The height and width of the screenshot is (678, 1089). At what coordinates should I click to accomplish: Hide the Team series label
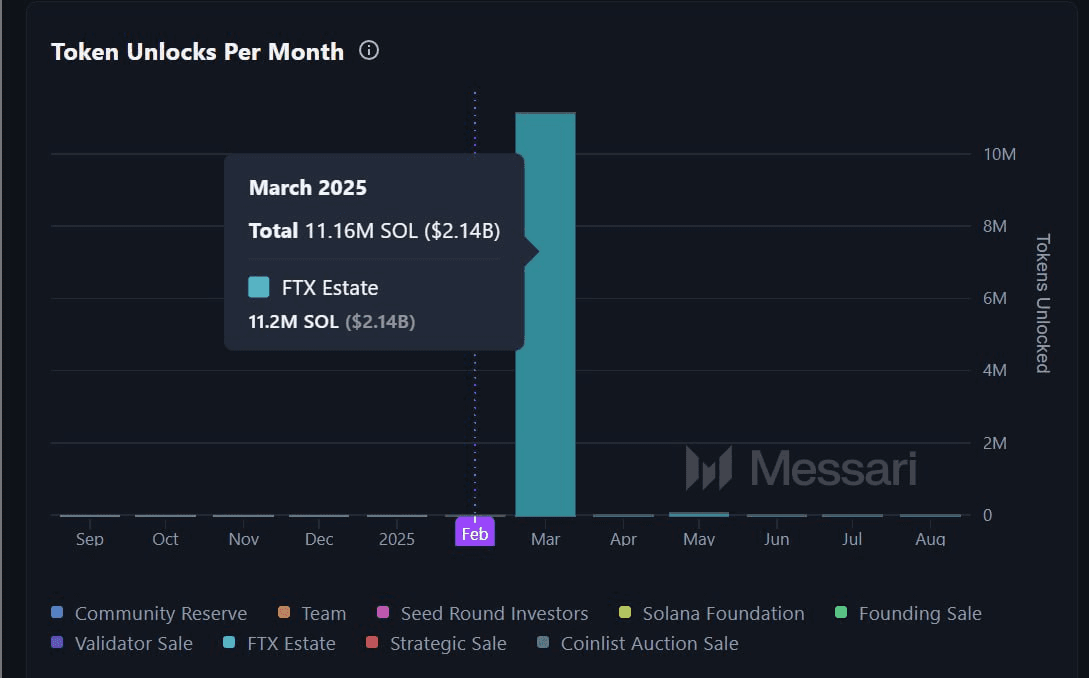click(324, 613)
